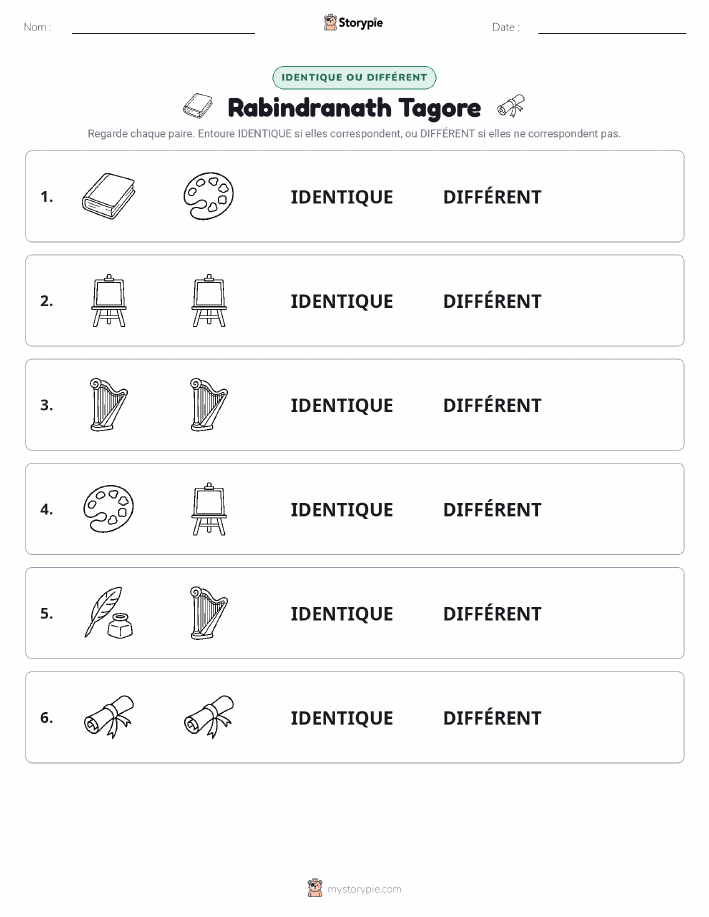Screen dimensions: 709x917
Task: Click the quill and inkwell icon in row 5
Action: [109, 612]
